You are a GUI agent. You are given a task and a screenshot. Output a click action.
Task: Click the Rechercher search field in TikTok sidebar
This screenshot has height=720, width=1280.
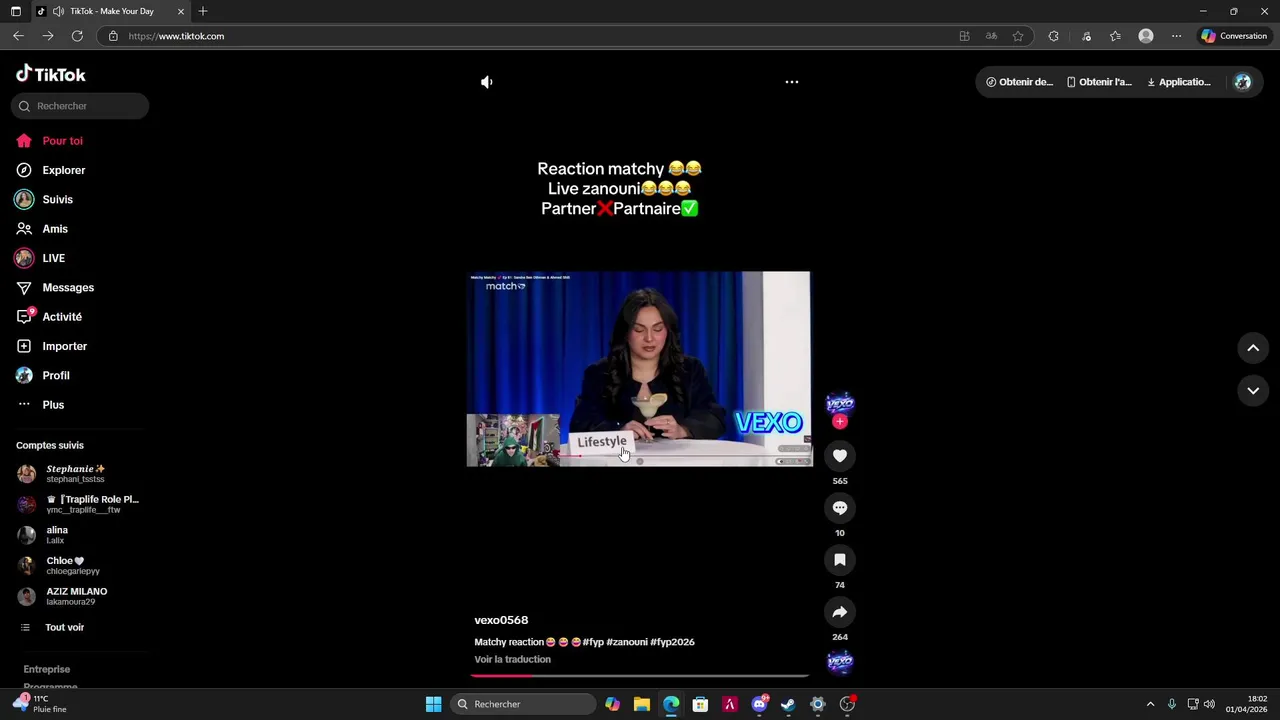[x=80, y=106]
